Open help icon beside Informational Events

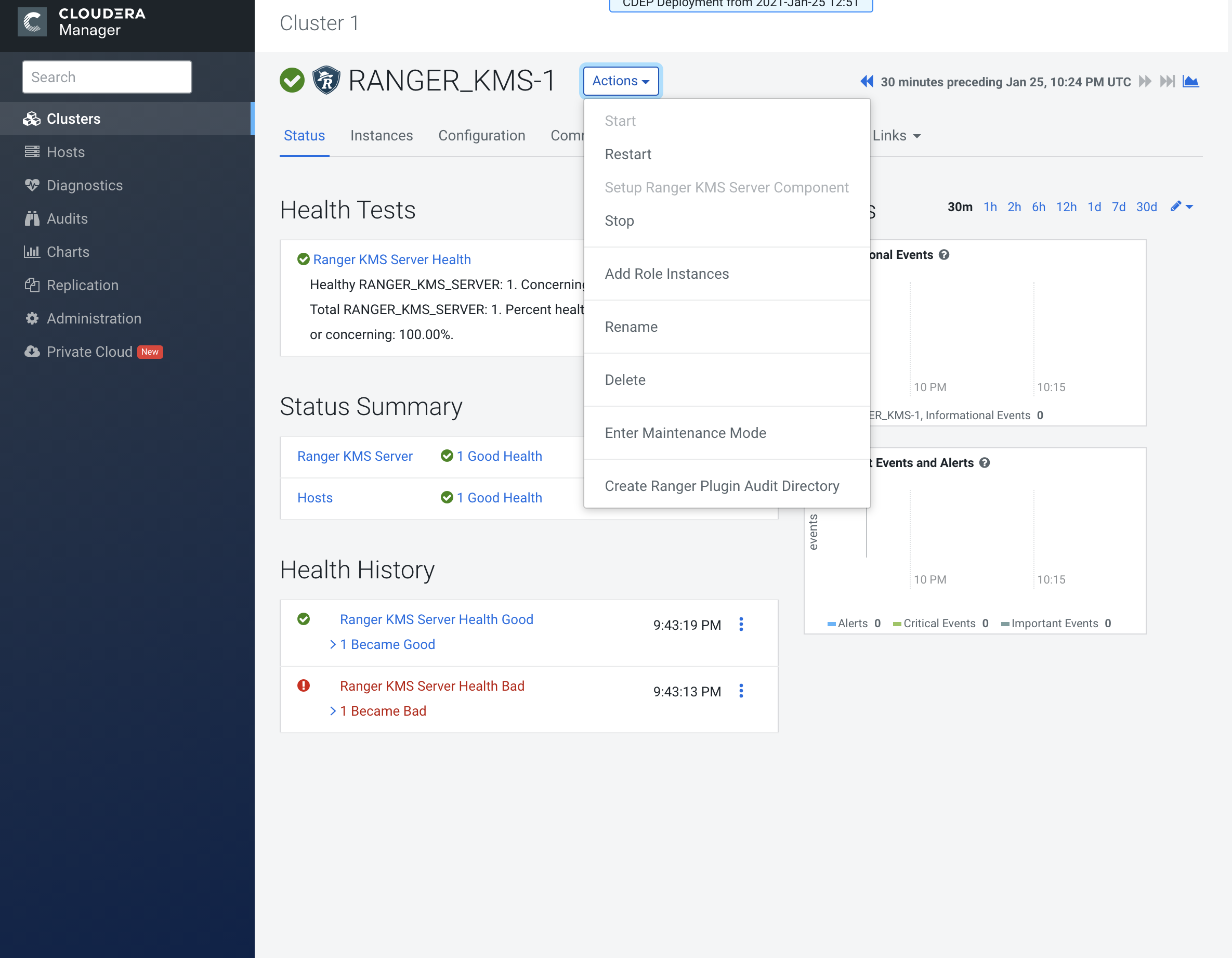(943, 255)
